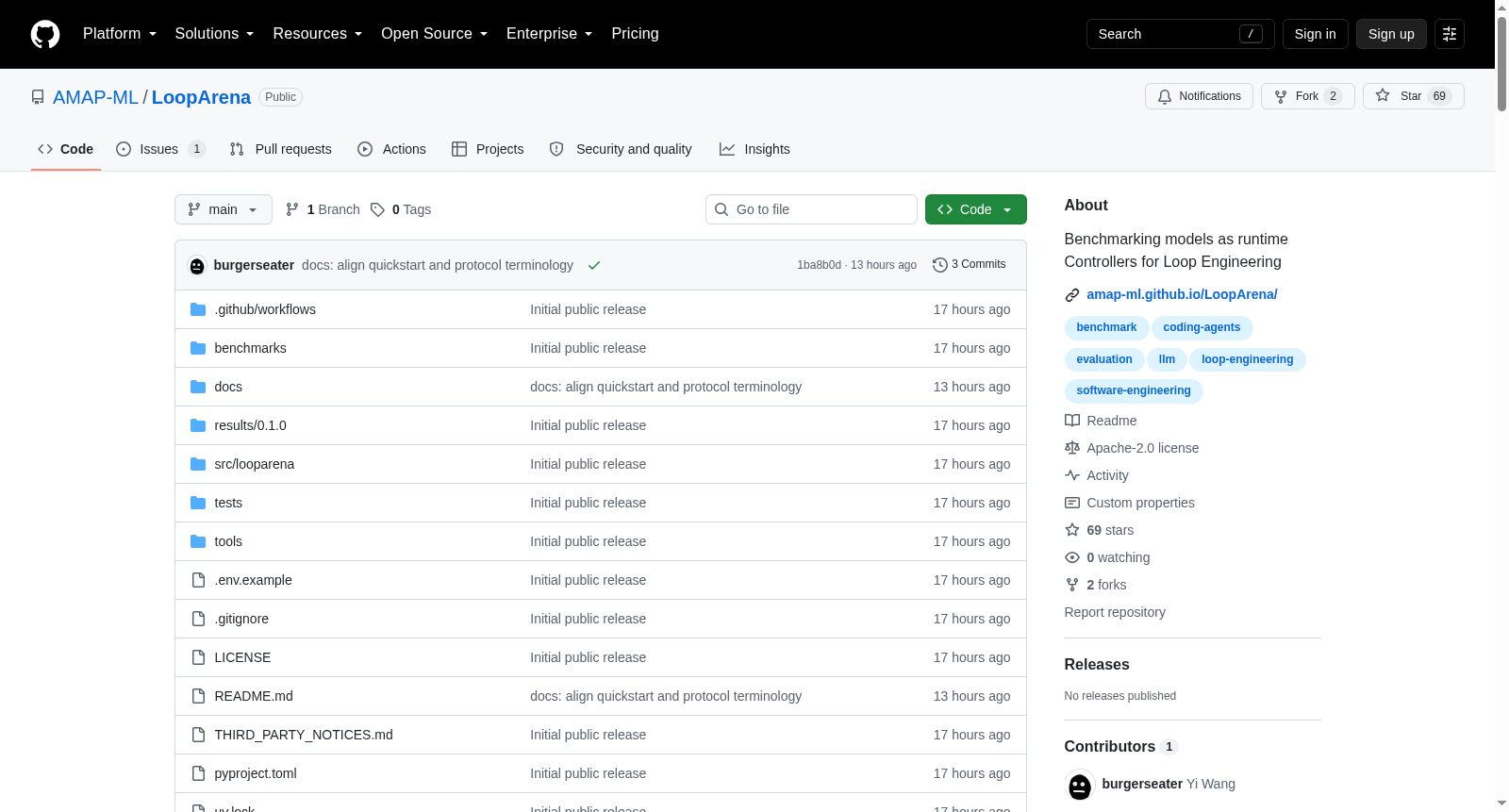Click the .gitignore file icon
This screenshot has width=1509, height=812.
coord(198,619)
